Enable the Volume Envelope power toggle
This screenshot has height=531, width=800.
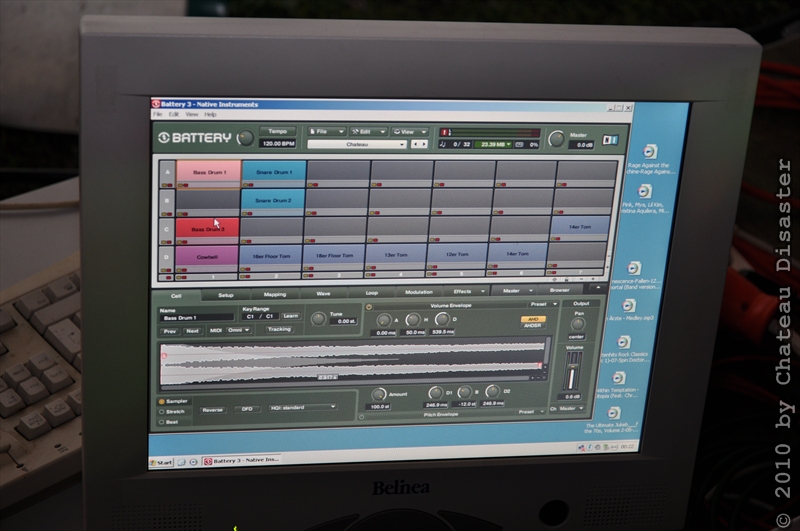(x=369, y=307)
